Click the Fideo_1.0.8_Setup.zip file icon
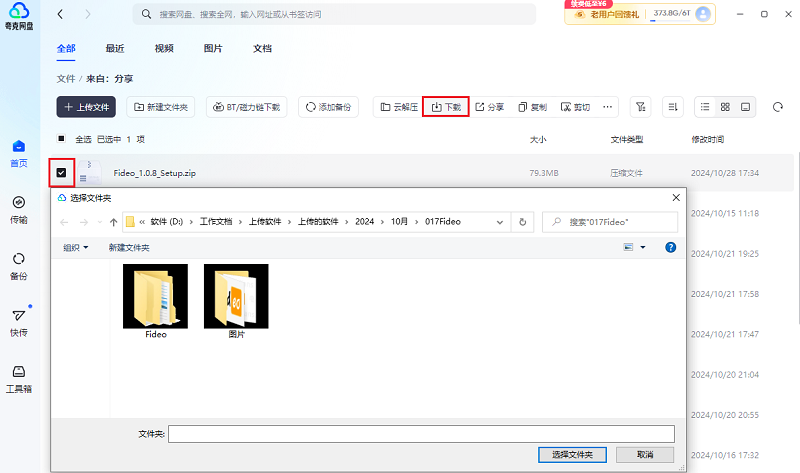This screenshot has height=473, width=800. [89, 172]
